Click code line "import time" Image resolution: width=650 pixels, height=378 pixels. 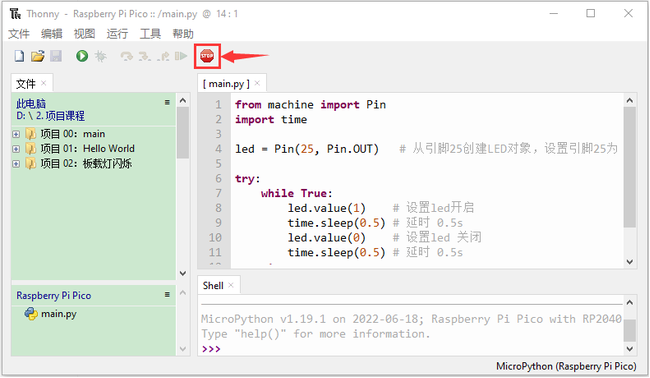click(x=271, y=119)
